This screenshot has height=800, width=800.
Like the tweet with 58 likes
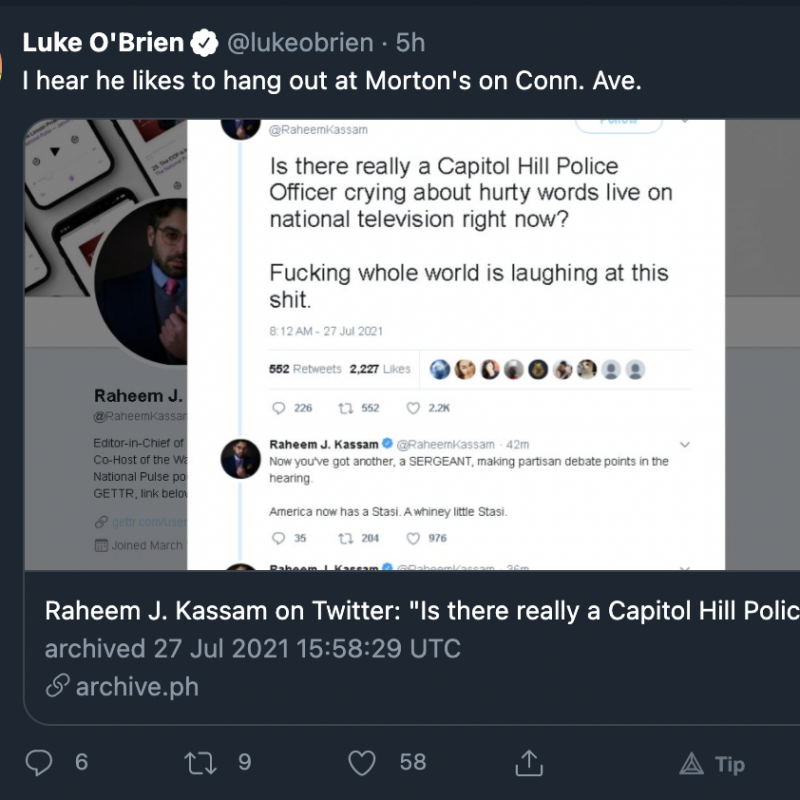(362, 763)
